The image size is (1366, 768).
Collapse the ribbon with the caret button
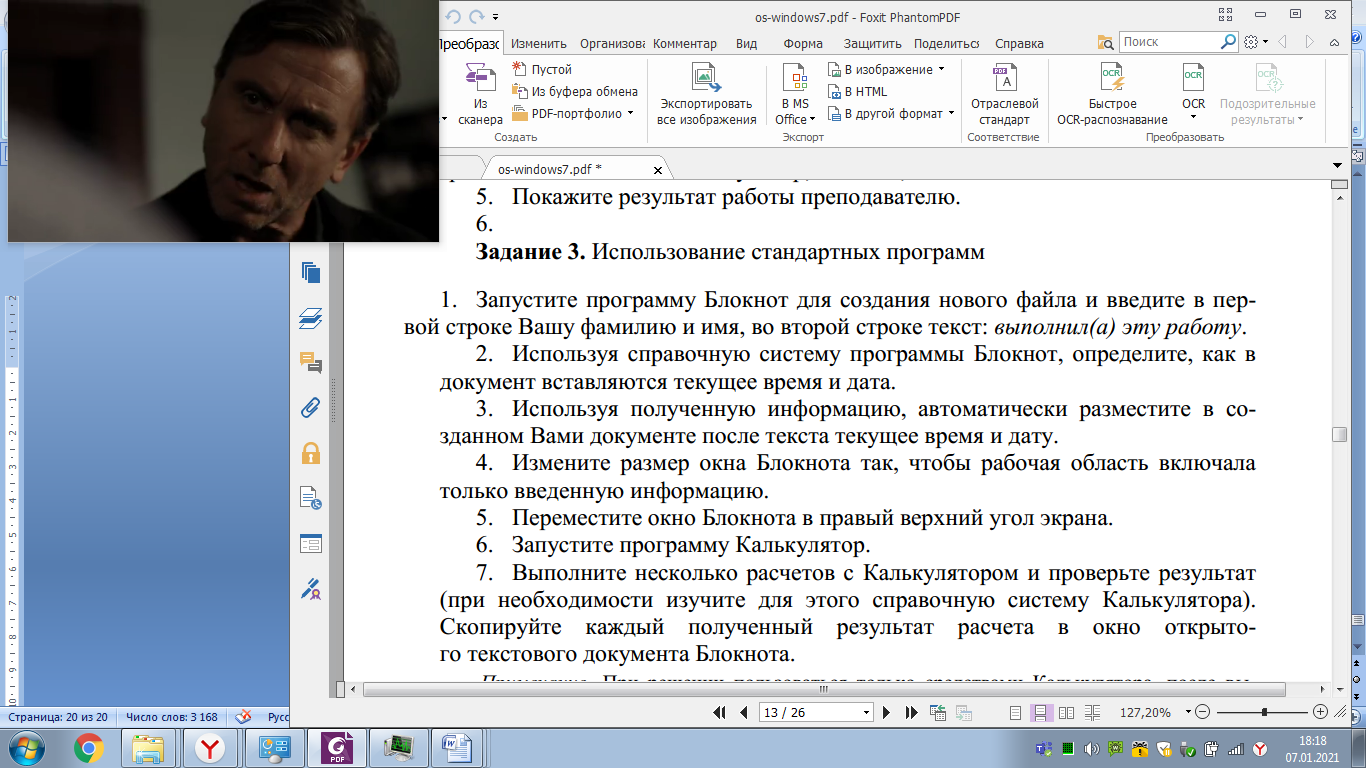click(x=1335, y=43)
